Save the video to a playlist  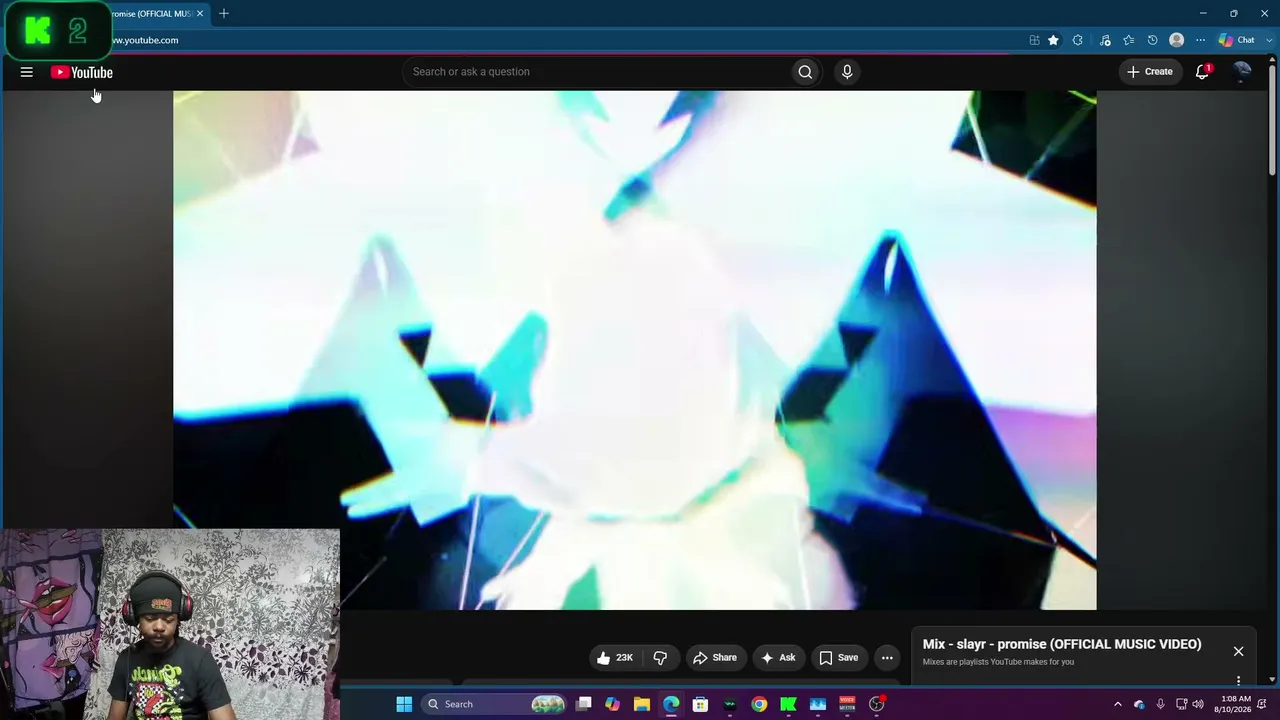(838, 658)
